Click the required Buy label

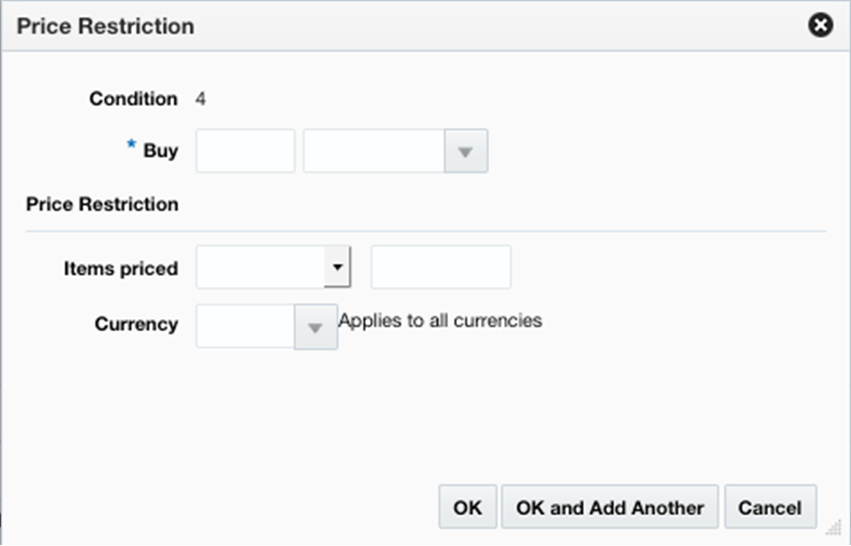[x=160, y=151]
